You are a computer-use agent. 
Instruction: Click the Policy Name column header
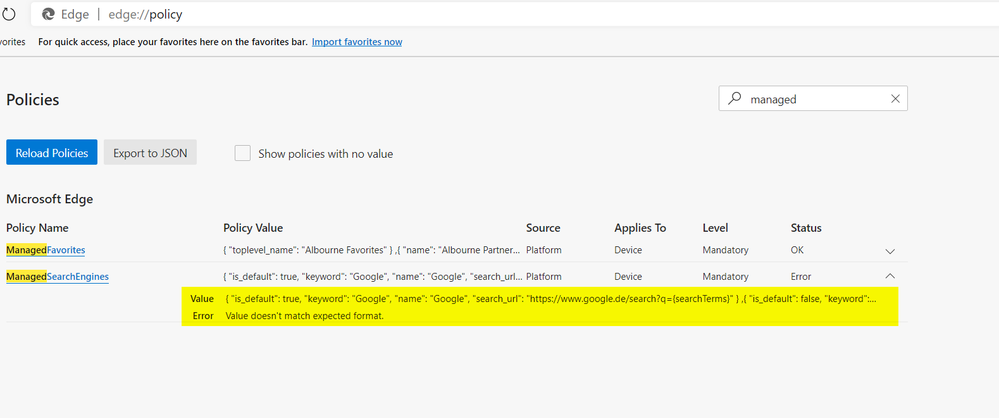click(x=37, y=227)
